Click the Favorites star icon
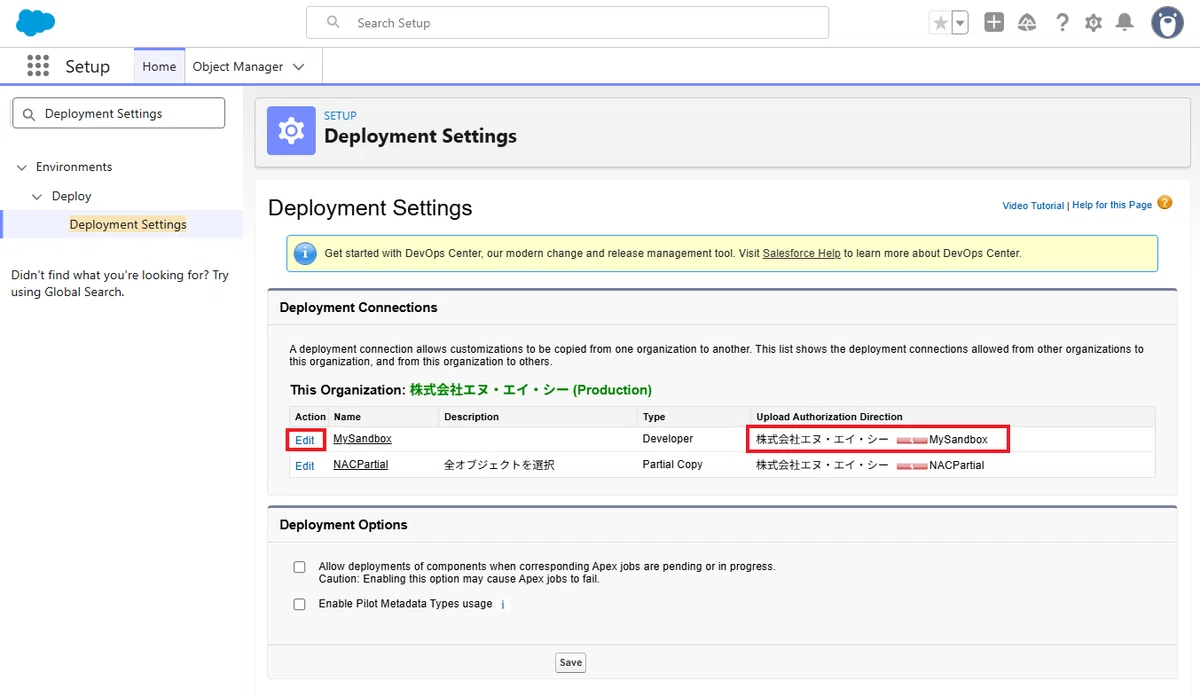Viewport: 1200px width, 695px height. 940,22
